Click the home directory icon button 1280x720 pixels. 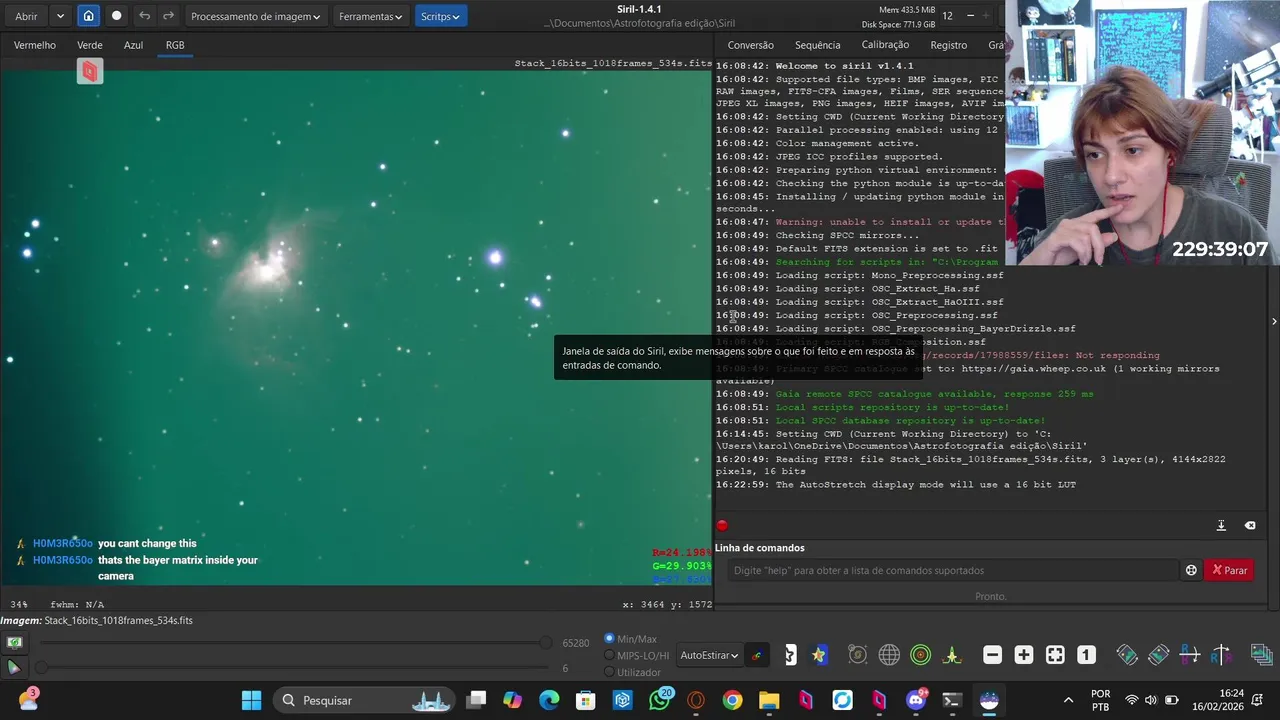(88, 16)
